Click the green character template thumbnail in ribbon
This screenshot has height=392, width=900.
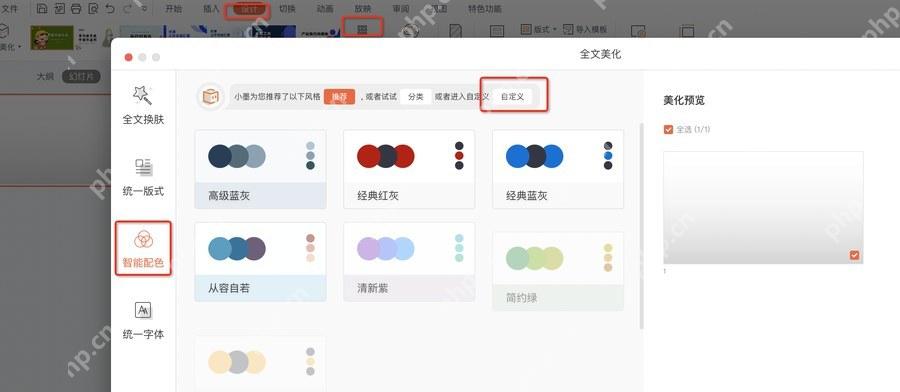52,37
